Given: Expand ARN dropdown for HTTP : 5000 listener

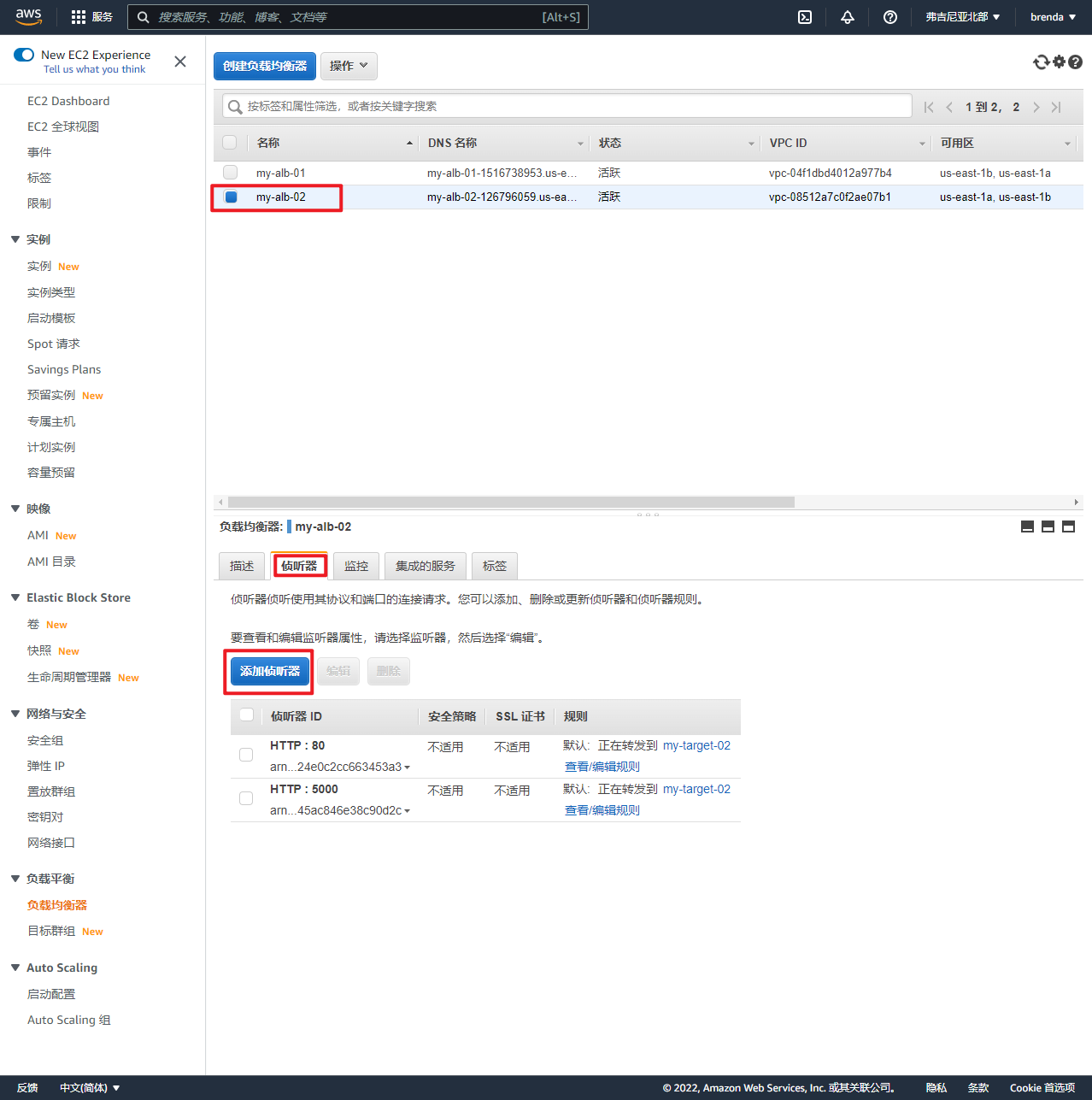Looking at the screenshot, I should [x=407, y=811].
